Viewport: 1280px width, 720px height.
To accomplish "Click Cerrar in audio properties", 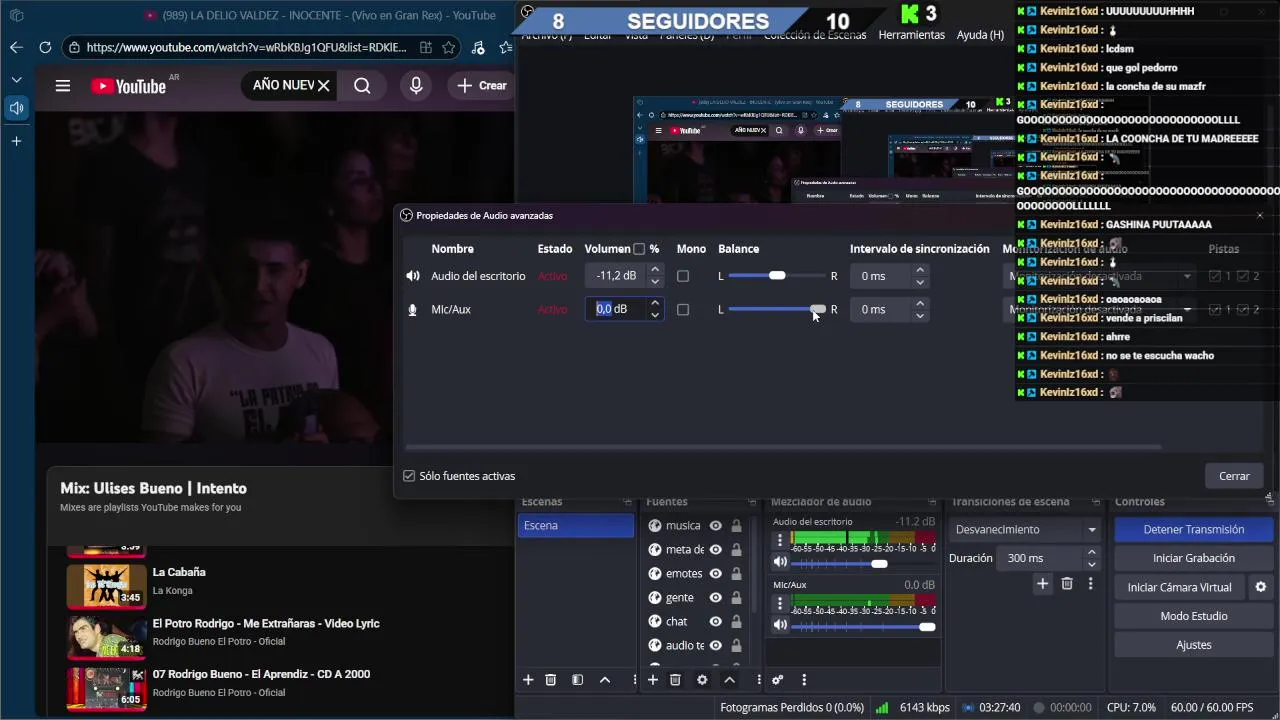I will coord(1234,476).
